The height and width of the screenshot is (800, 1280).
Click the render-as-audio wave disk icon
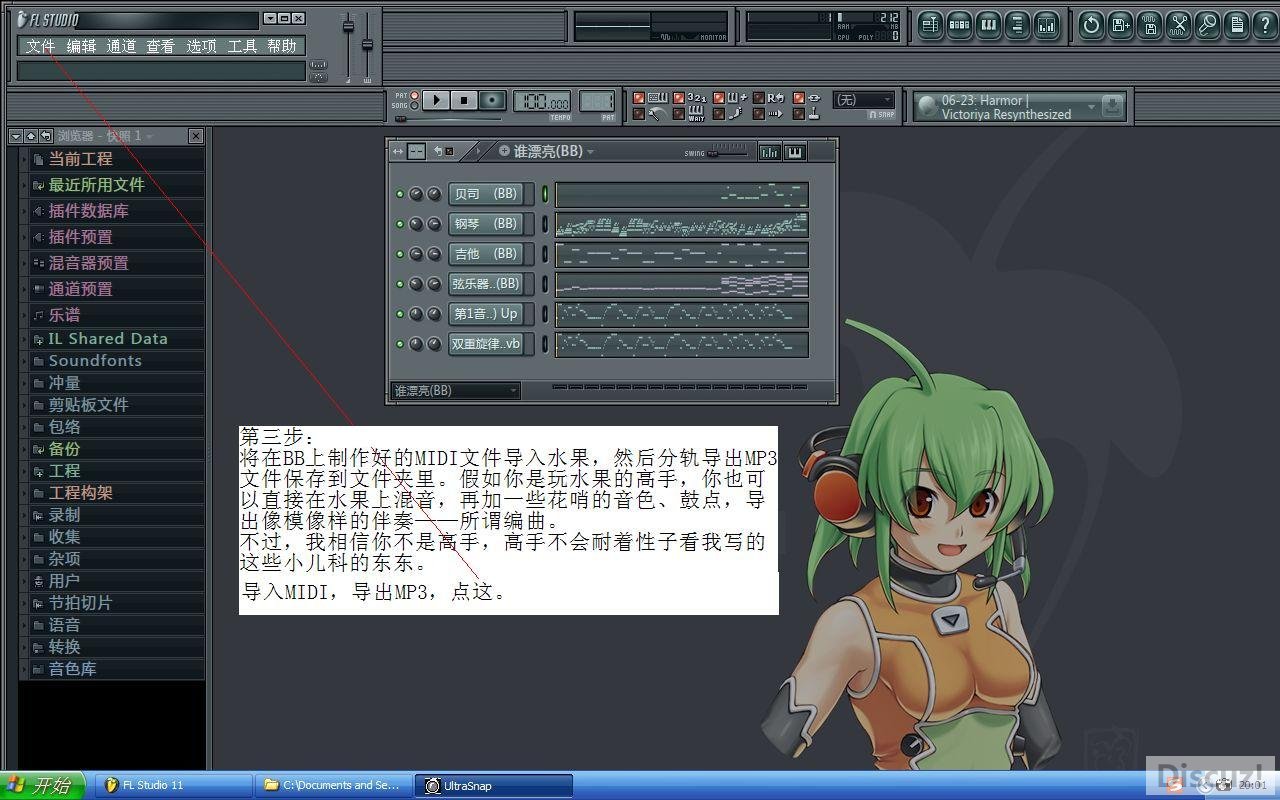pyautogui.click(x=1149, y=26)
